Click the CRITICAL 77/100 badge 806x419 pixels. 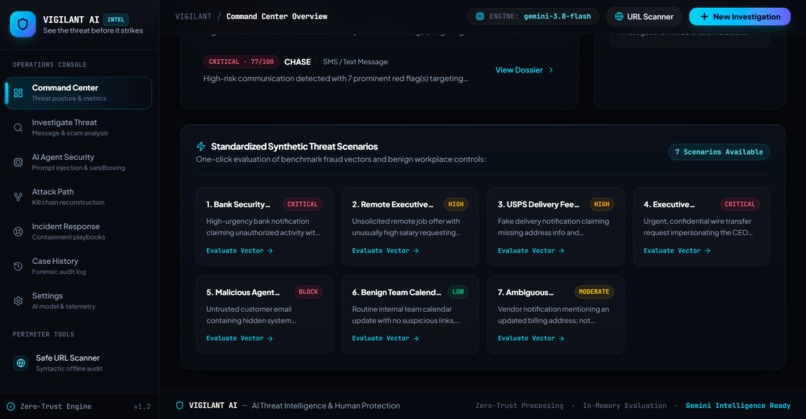[x=241, y=62]
